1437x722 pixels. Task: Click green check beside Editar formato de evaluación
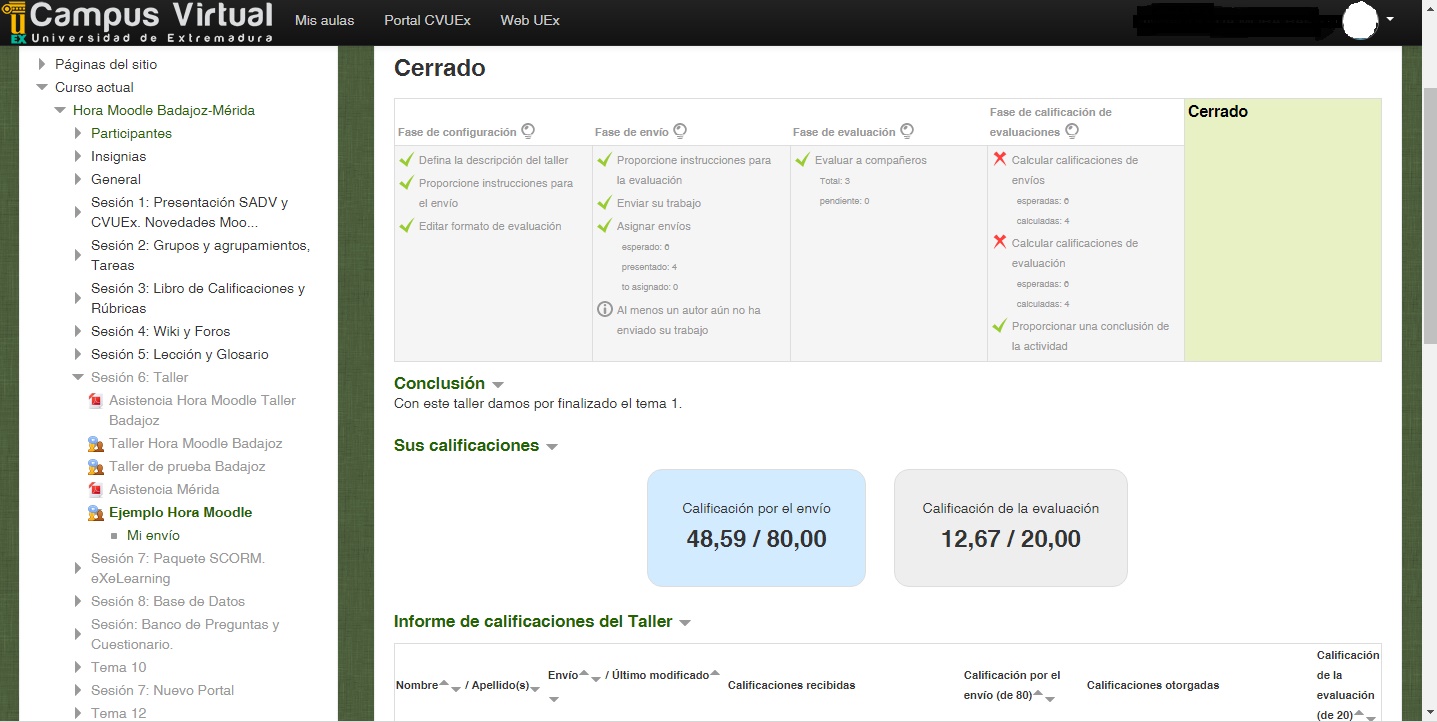pos(406,226)
